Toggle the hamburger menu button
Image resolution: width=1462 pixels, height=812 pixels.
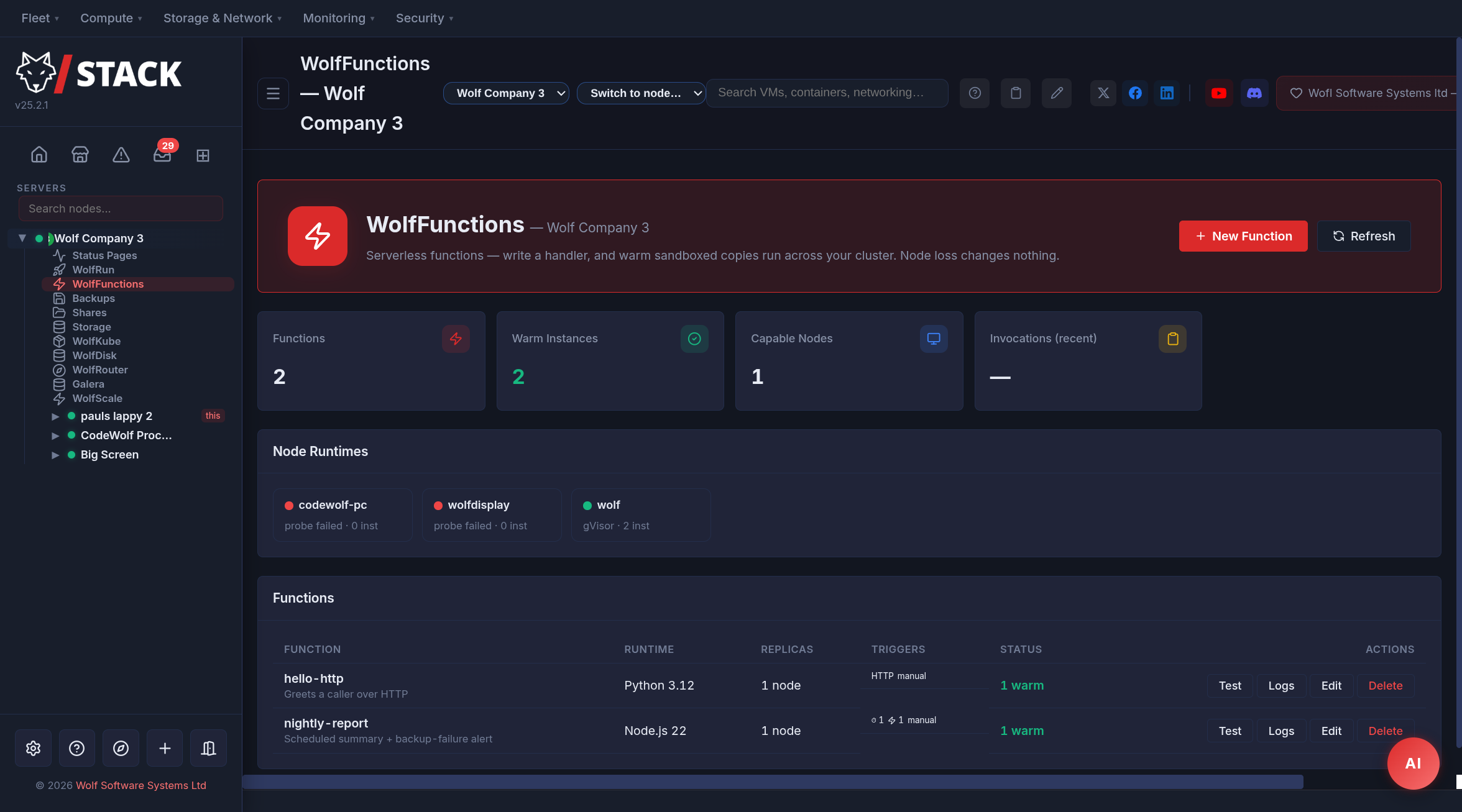273,93
